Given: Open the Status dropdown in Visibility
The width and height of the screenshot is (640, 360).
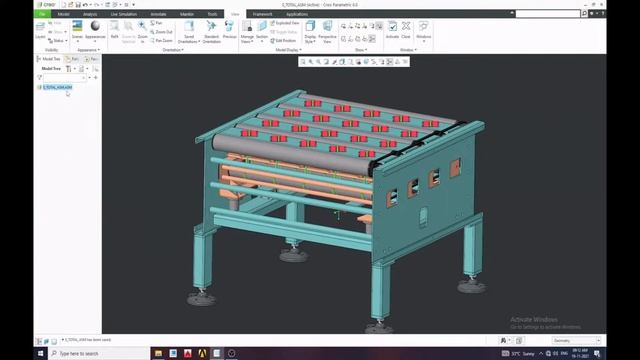Looking at the screenshot, I should tap(58, 41).
